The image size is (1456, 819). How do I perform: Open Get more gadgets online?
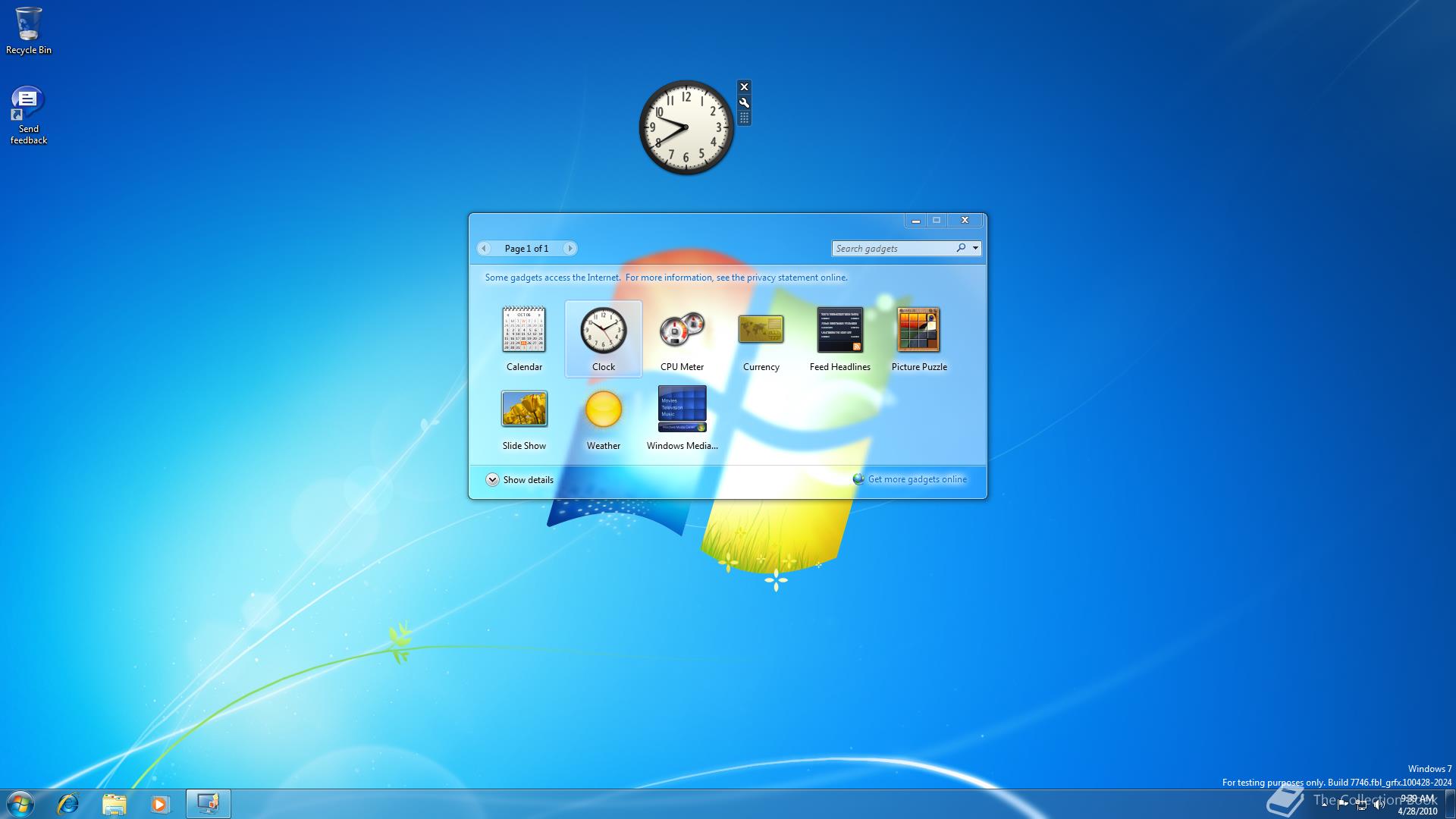910,479
